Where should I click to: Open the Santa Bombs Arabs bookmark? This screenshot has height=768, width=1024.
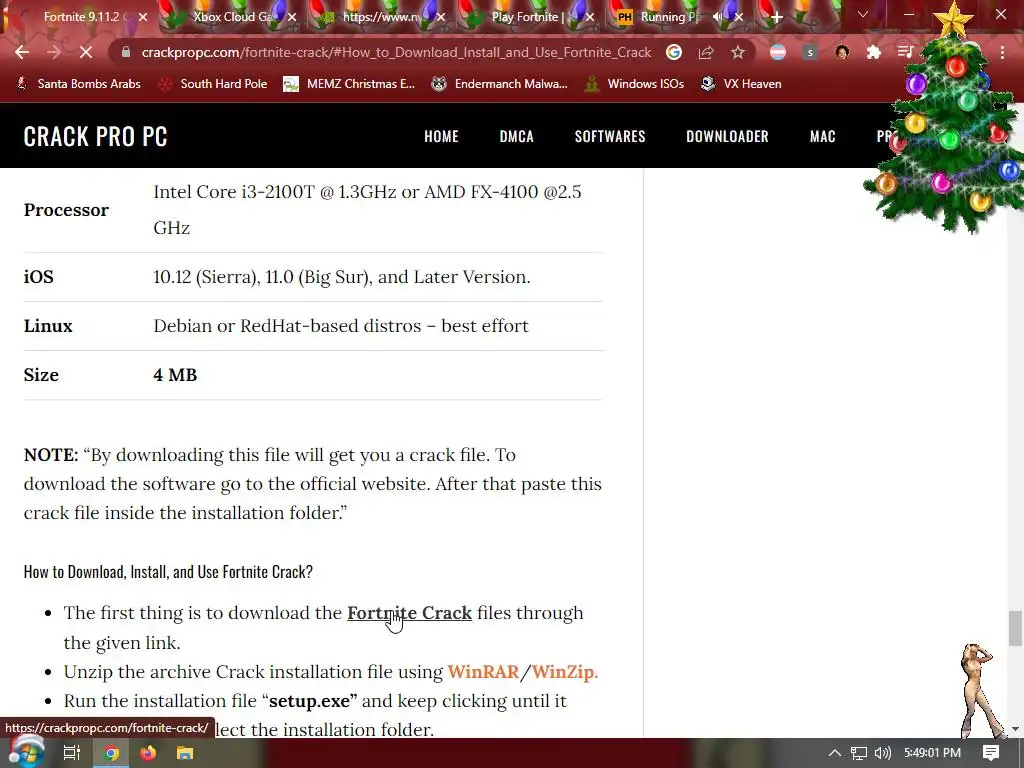[78, 84]
